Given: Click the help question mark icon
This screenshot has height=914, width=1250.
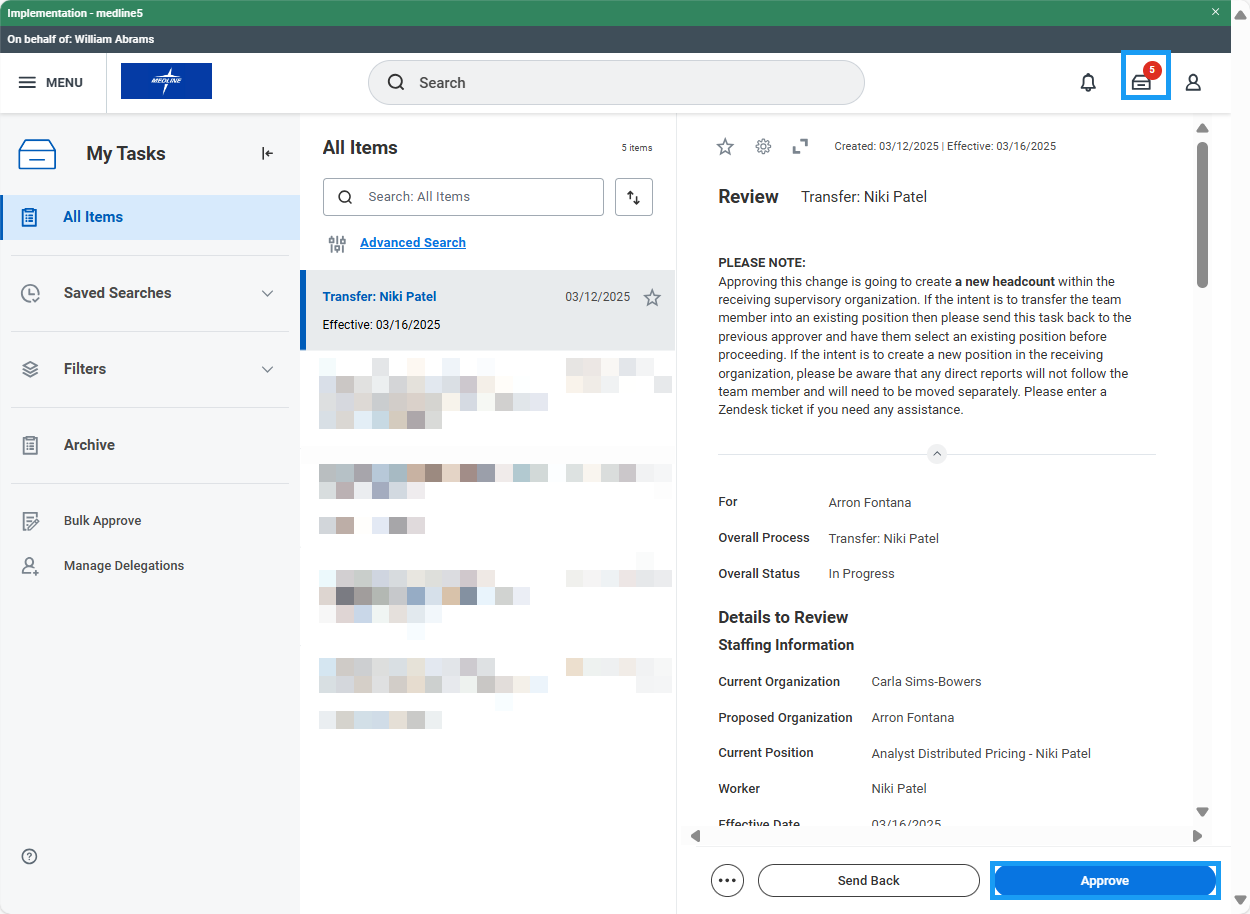Looking at the screenshot, I should [x=28, y=856].
